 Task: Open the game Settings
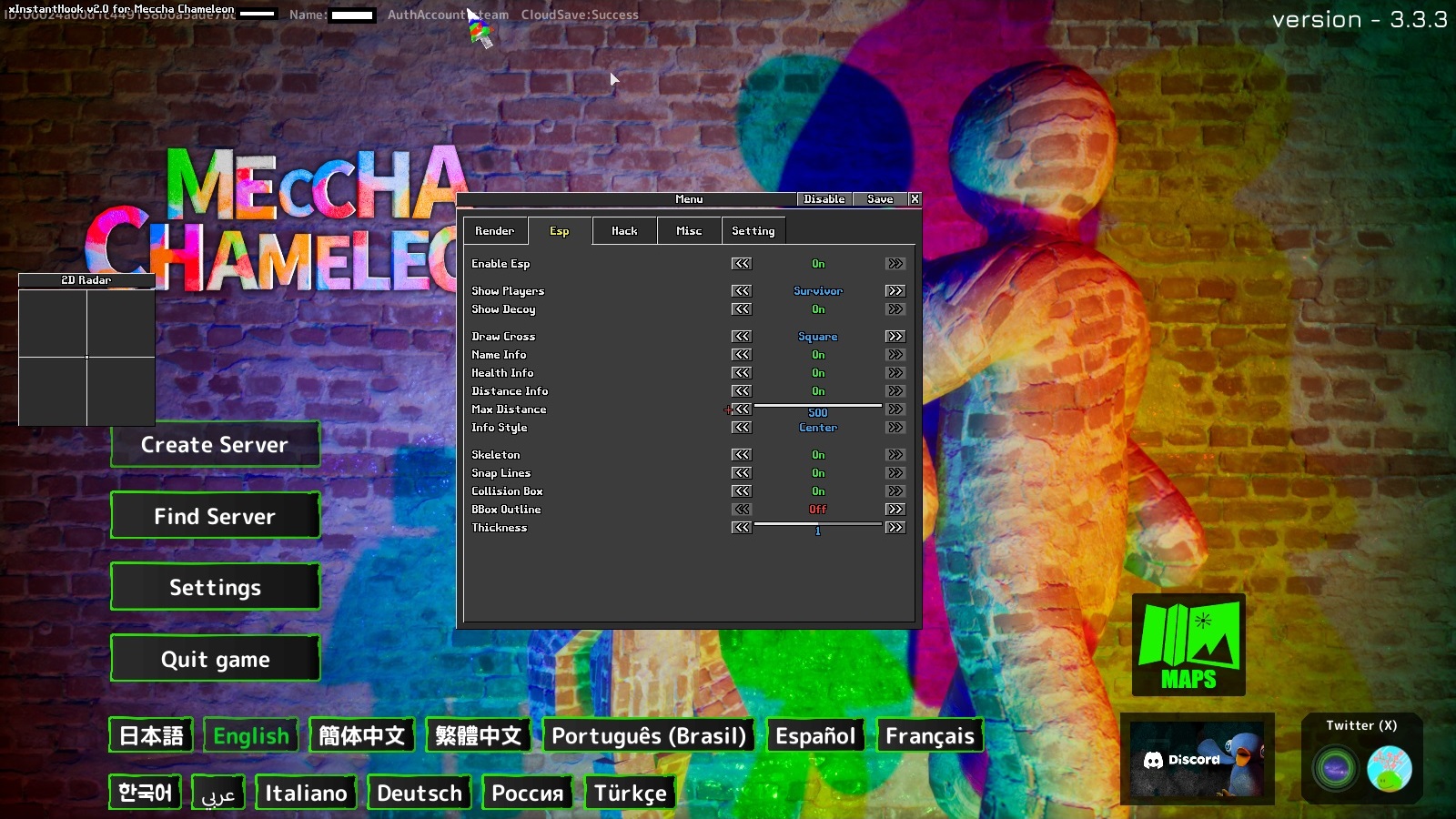[215, 587]
